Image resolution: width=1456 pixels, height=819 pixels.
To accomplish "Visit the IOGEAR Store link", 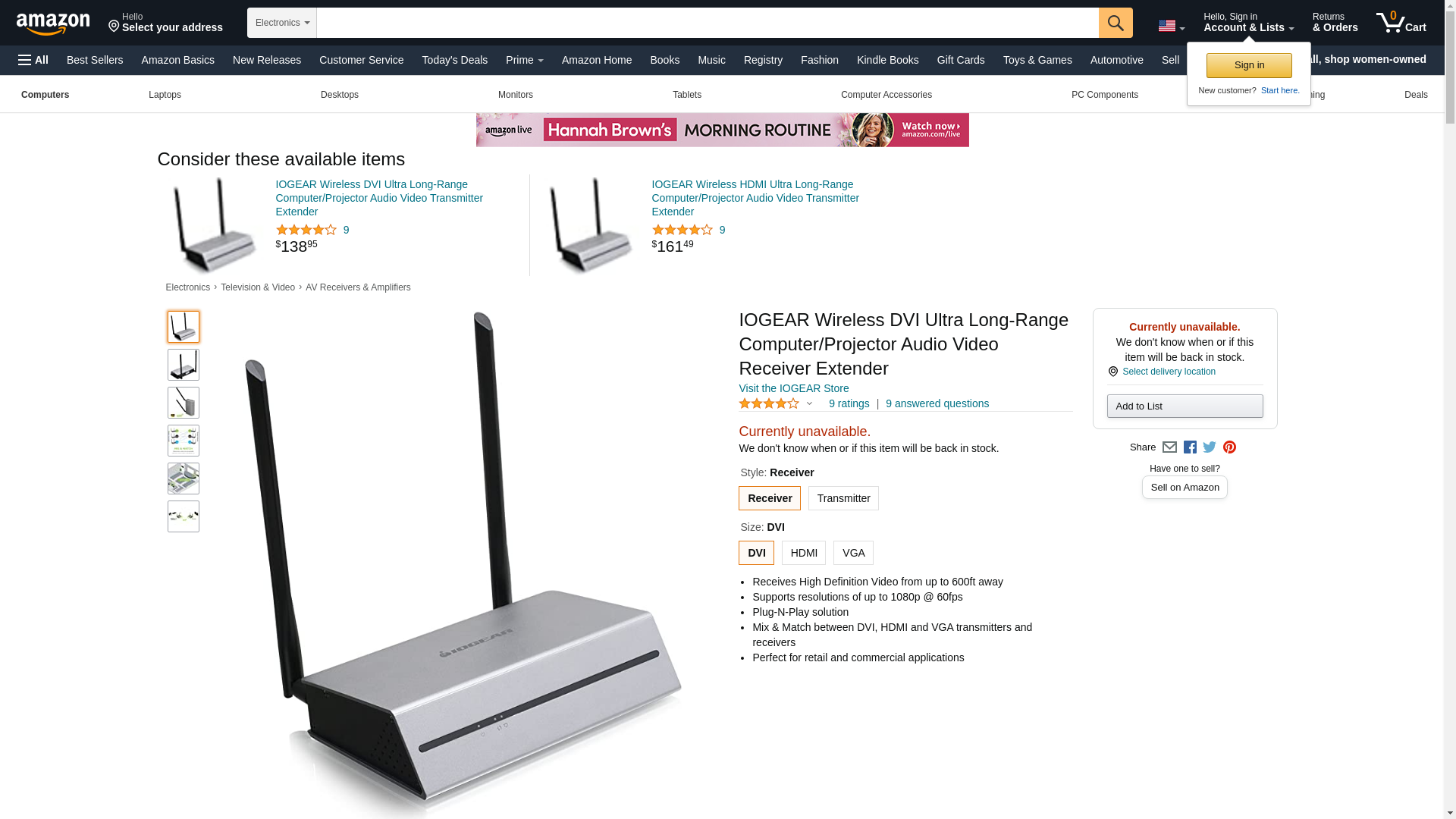I will tap(793, 388).
